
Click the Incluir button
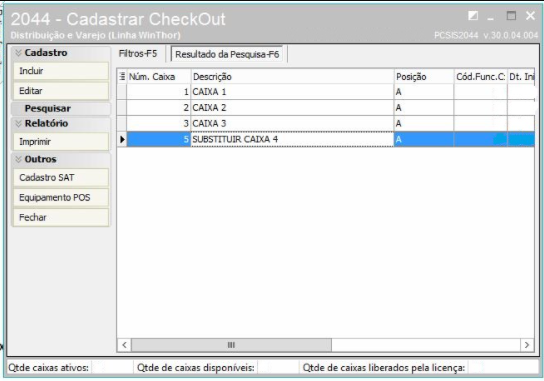click(61, 71)
